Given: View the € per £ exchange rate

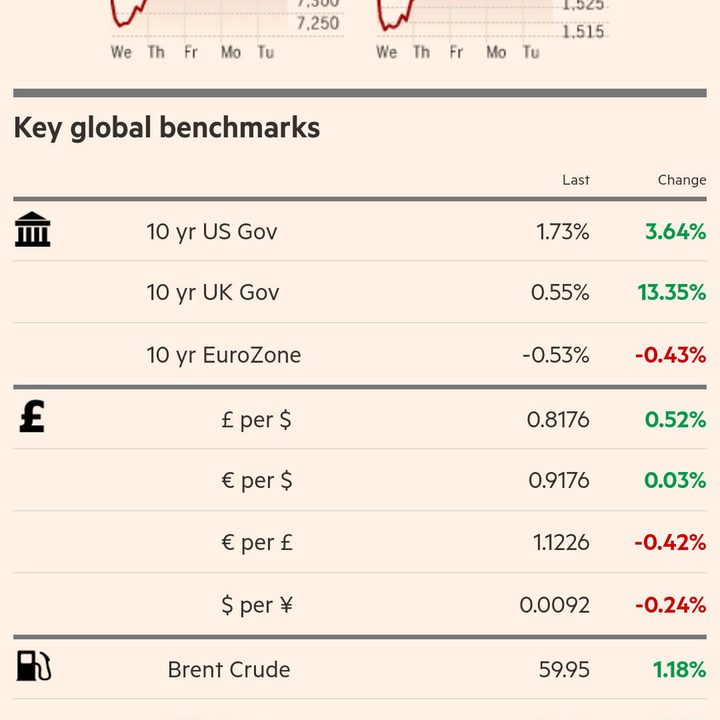Looking at the screenshot, I should click(256, 543).
